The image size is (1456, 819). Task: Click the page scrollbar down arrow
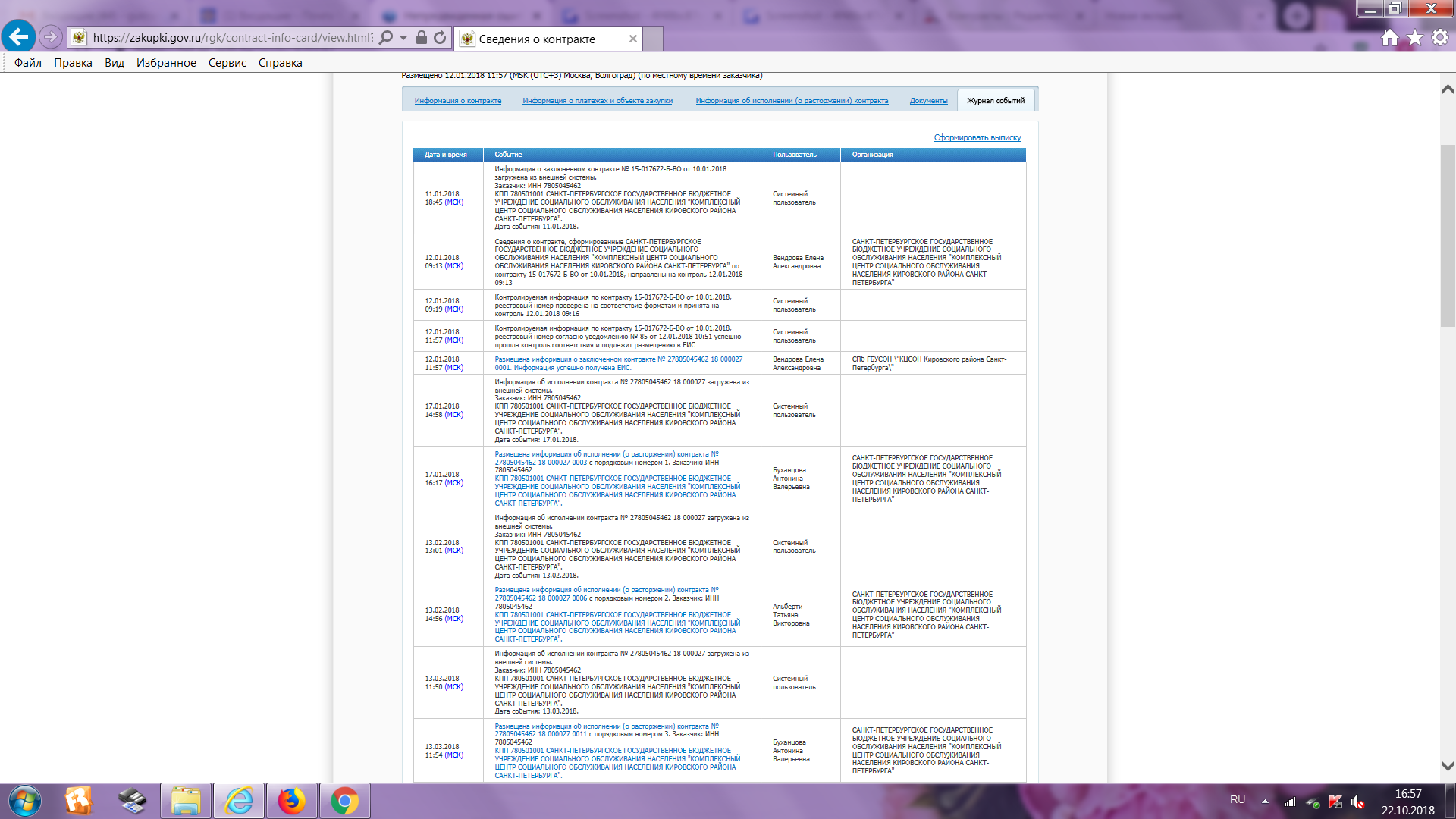click(1448, 767)
